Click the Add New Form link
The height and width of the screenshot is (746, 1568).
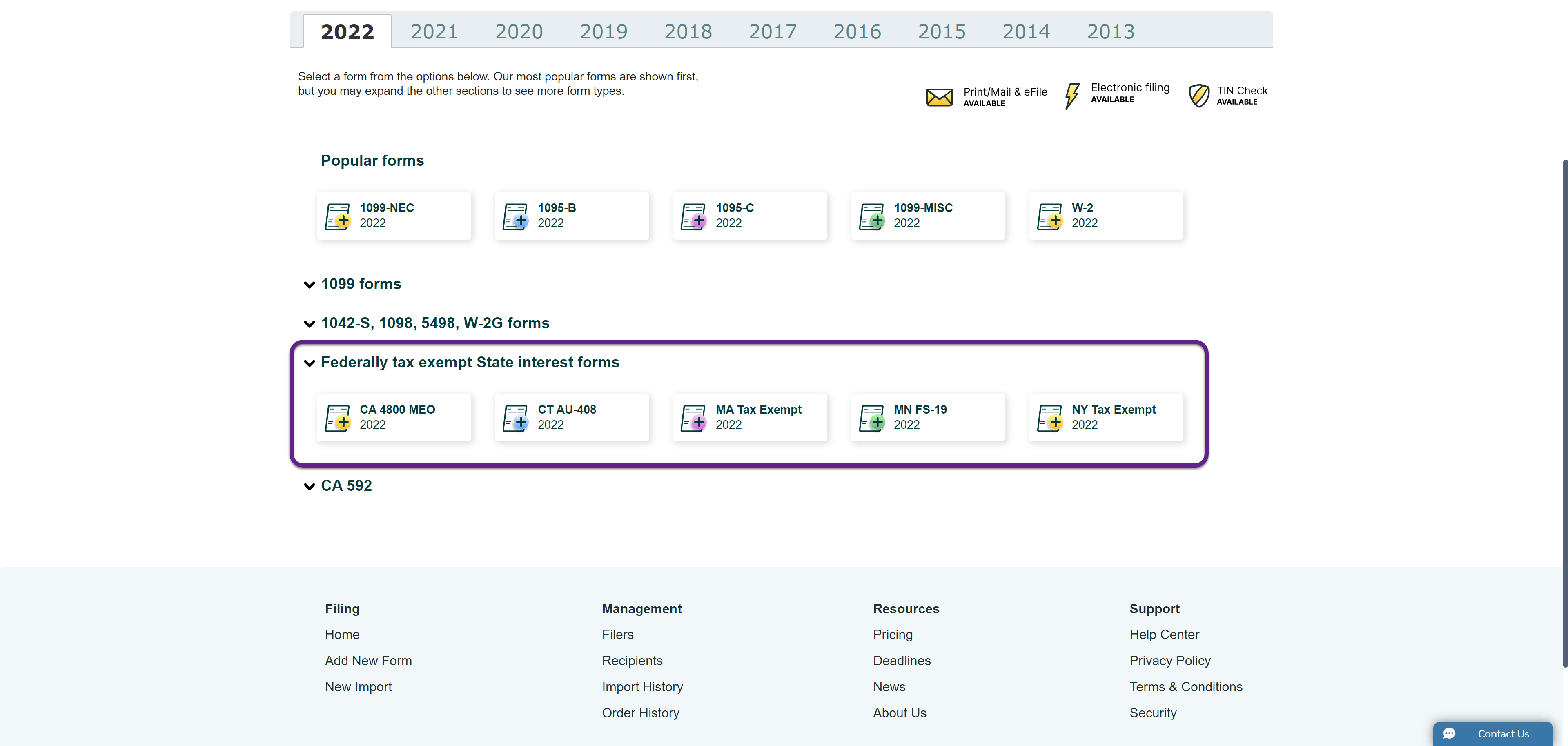[x=368, y=661]
